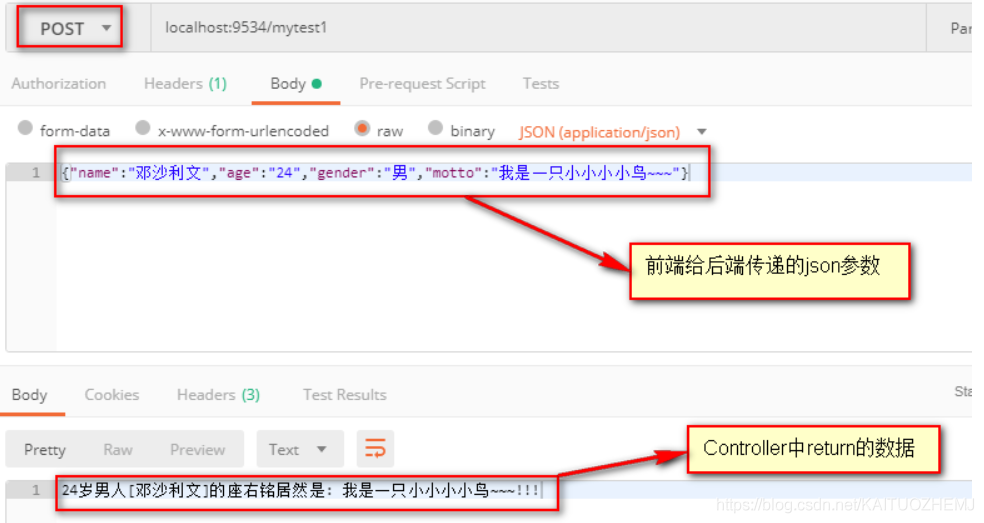Image resolution: width=984 pixels, height=523 pixels.
Task: Pick the binary body option
Action: (436, 128)
